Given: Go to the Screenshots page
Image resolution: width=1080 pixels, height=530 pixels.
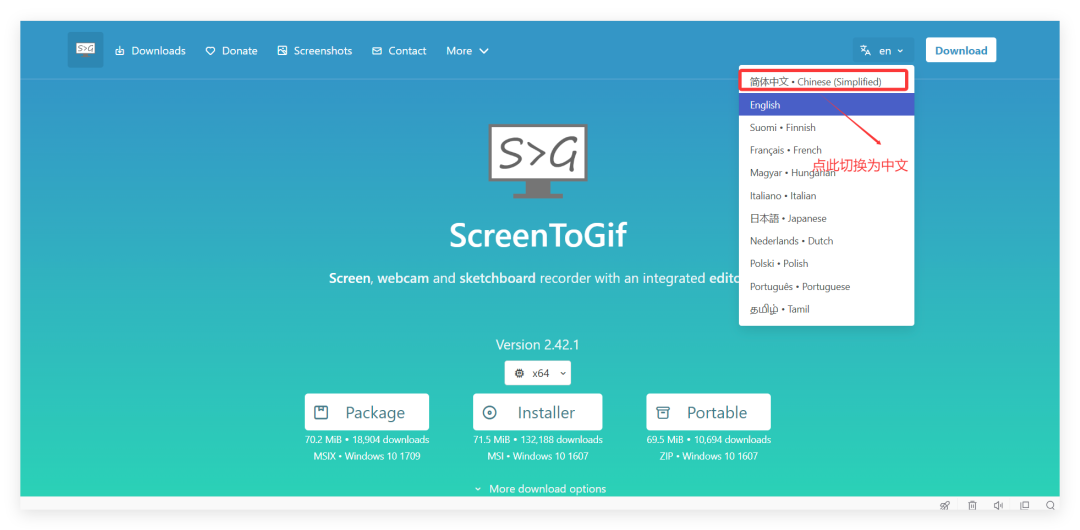Looking at the screenshot, I should tap(315, 51).
